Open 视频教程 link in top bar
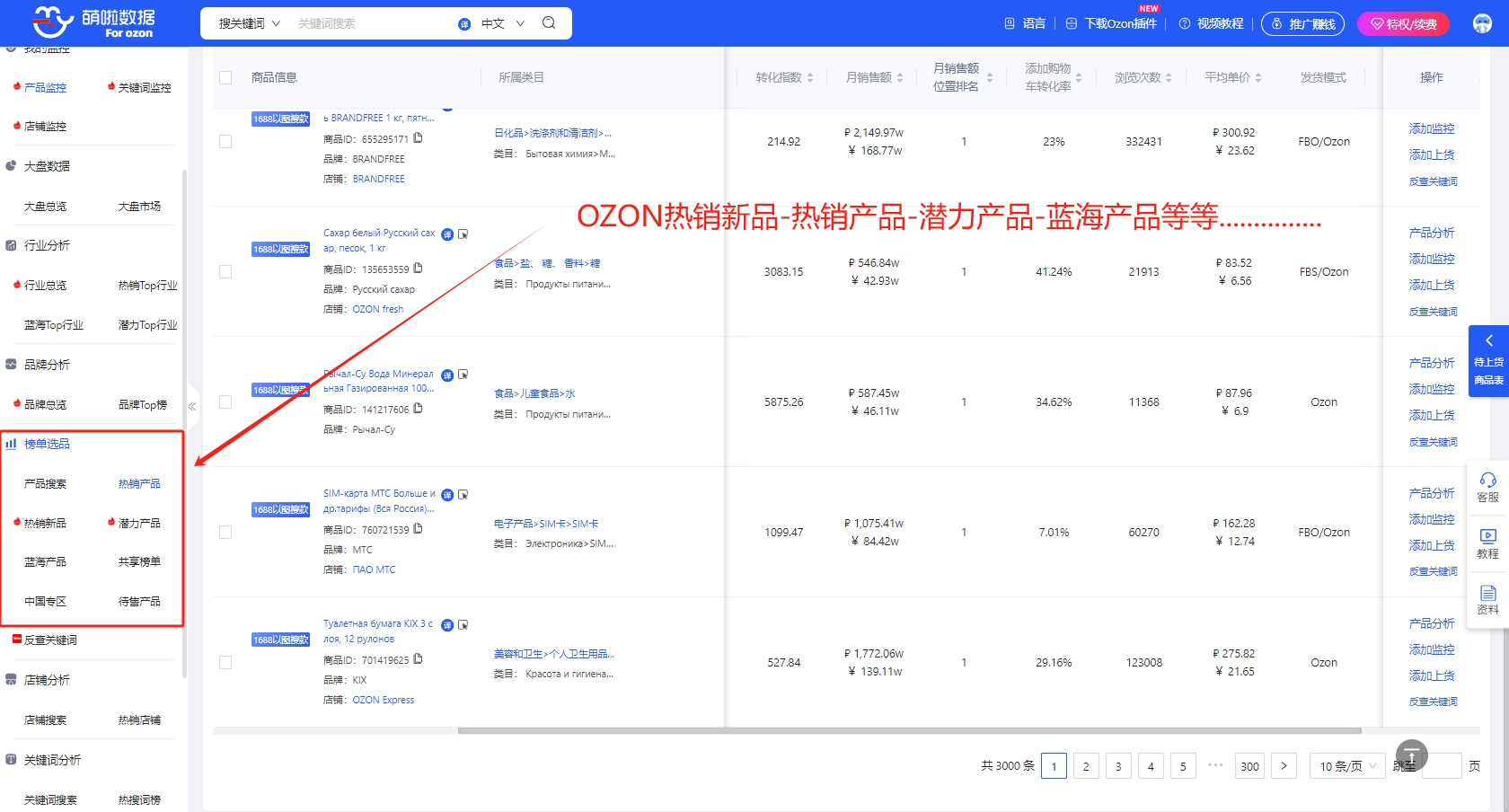This screenshot has height=812, width=1509. click(1220, 23)
